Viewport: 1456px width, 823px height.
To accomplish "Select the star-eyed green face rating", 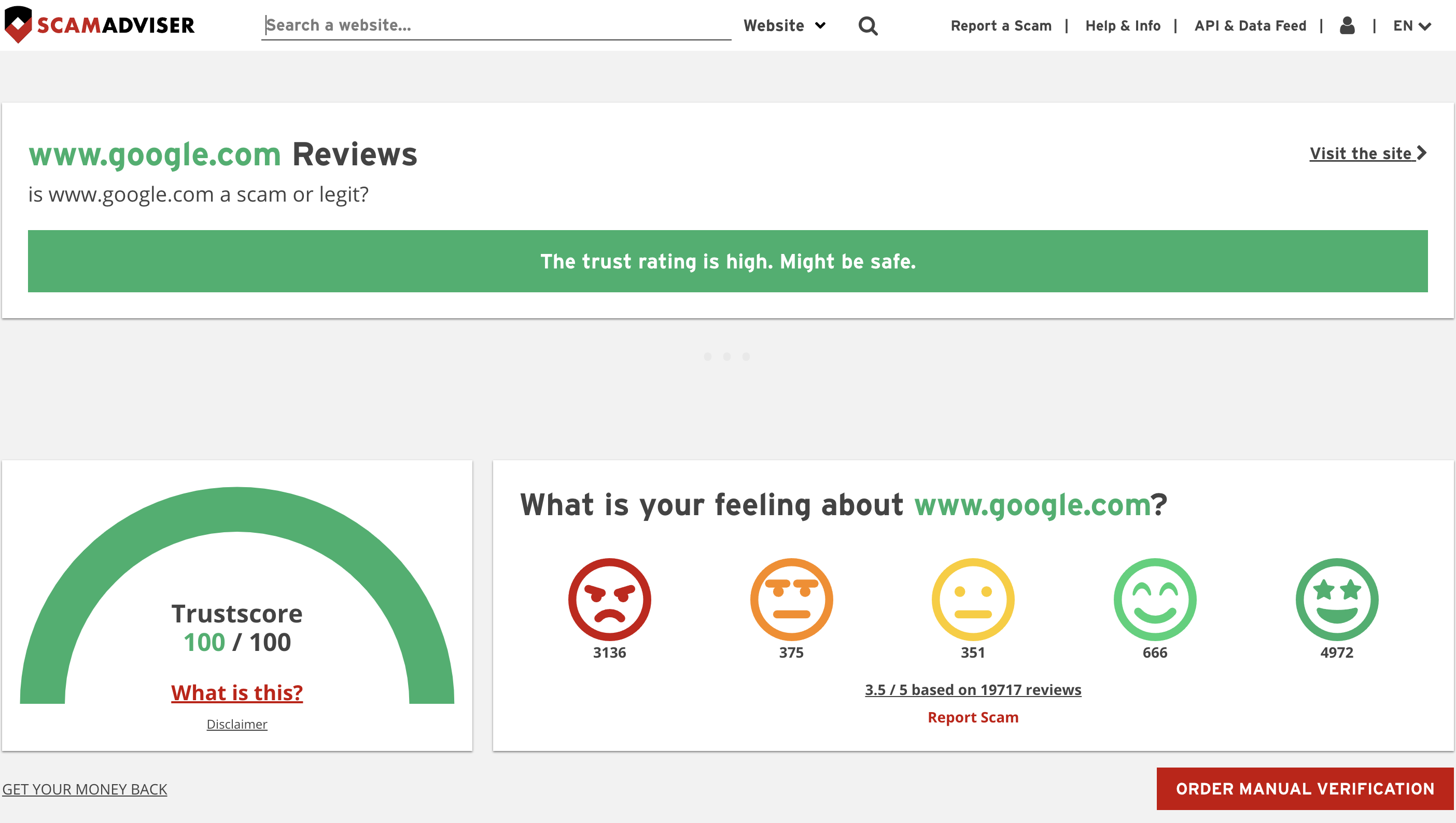I will tap(1337, 599).
